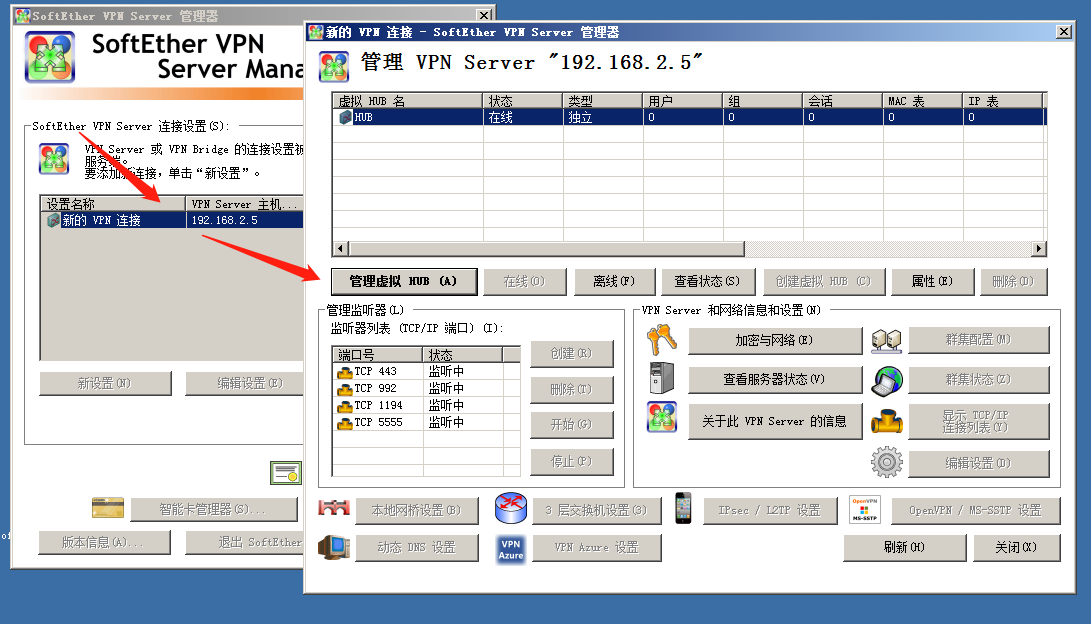This screenshot has width=1091, height=624.
Task: Click the smart card icon beside 智能卡管理器
Action: (x=108, y=509)
